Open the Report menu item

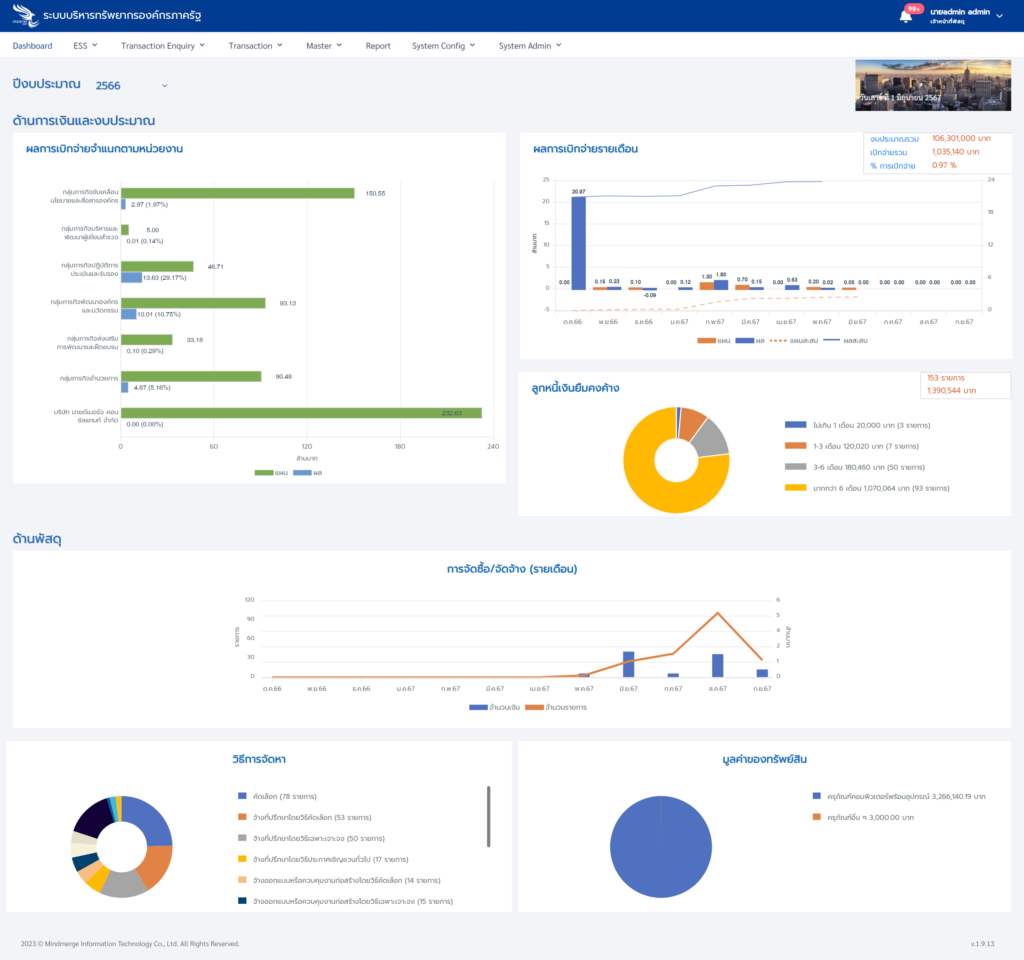tap(378, 46)
